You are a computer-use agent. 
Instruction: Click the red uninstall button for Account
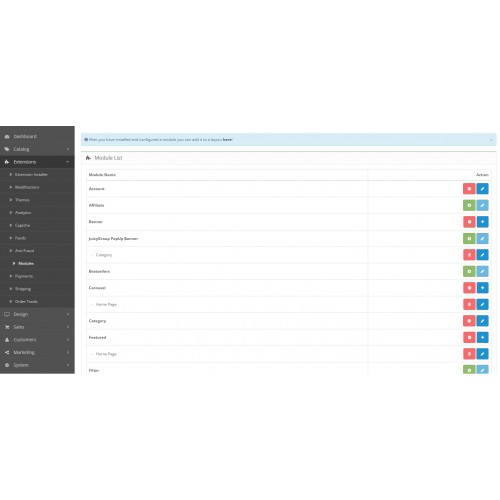pyautogui.click(x=469, y=189)
